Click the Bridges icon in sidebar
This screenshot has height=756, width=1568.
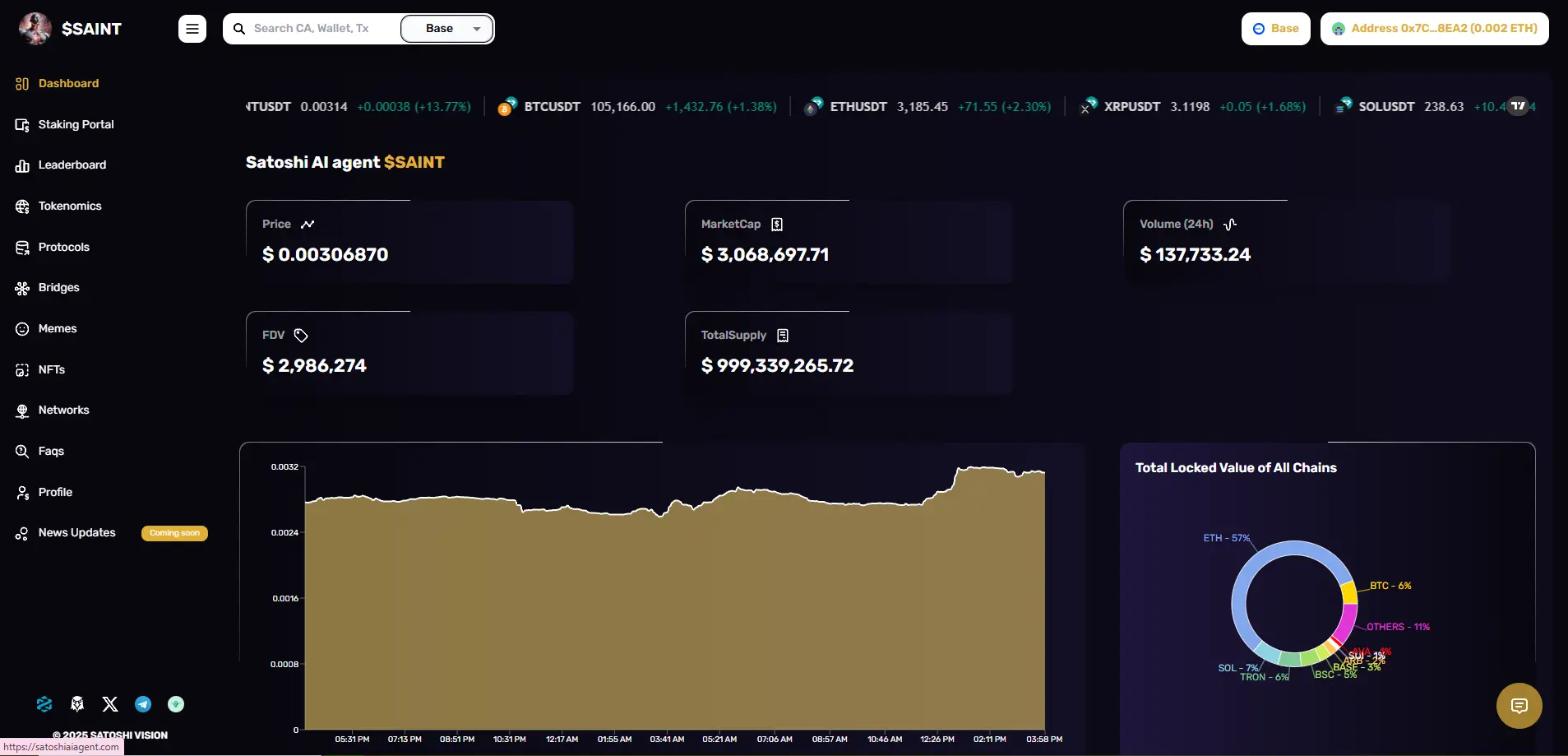22,288
